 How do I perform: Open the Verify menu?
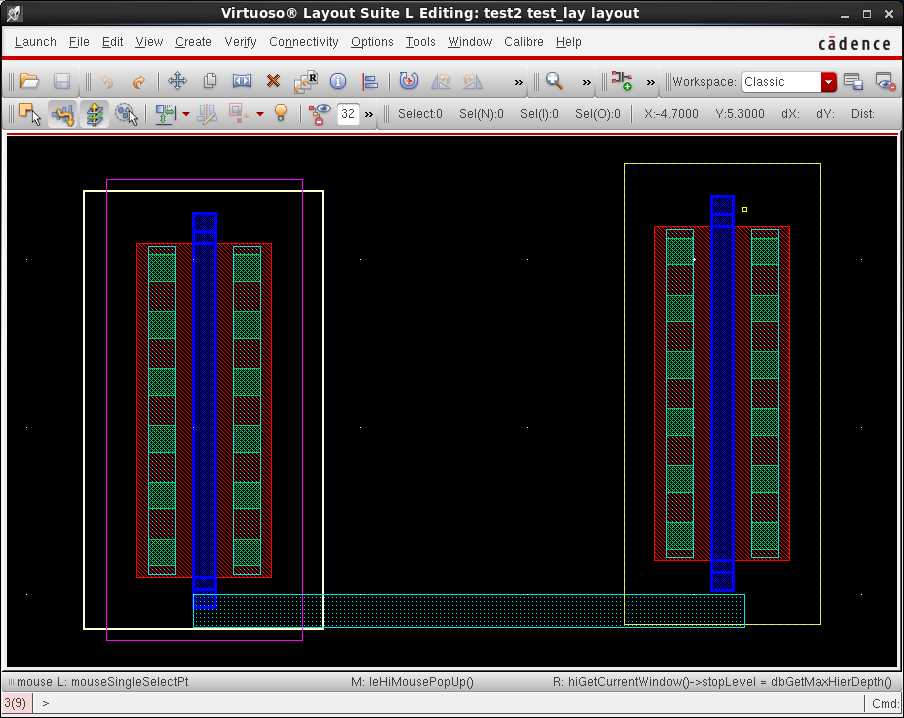(240, 42)
